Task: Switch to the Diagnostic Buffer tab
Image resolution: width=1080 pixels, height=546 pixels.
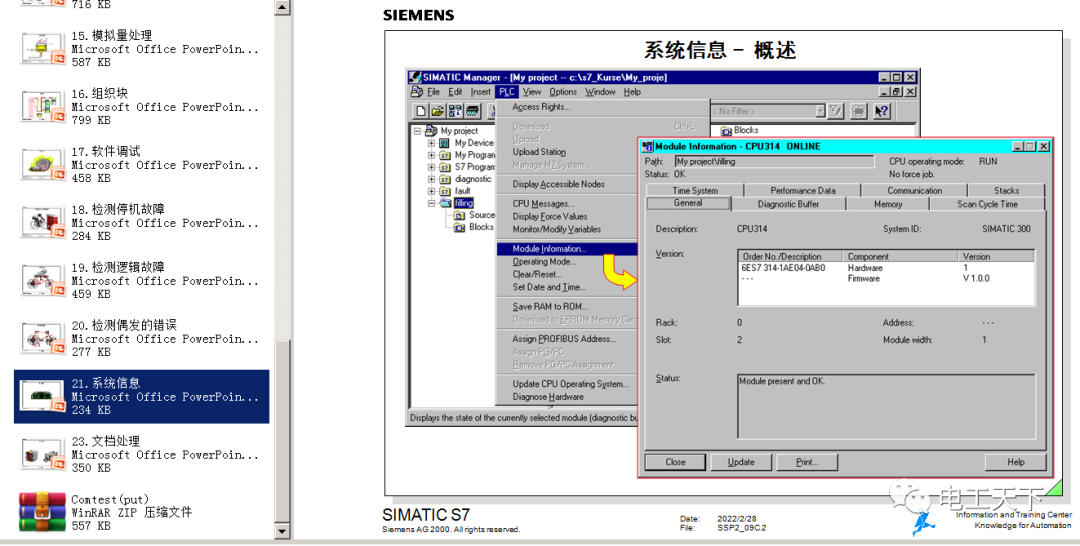Action: (788, 204)
